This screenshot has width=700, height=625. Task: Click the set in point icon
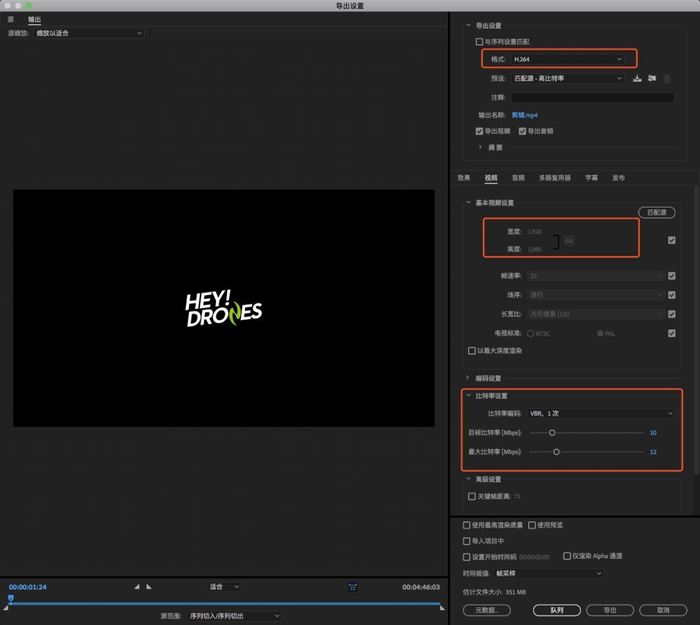[137, 587]
